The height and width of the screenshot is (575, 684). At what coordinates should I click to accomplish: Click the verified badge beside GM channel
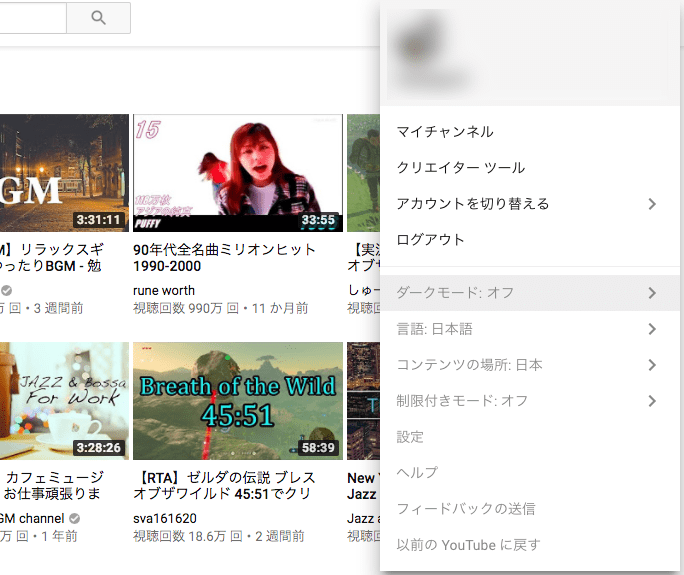tap(75, 518)
